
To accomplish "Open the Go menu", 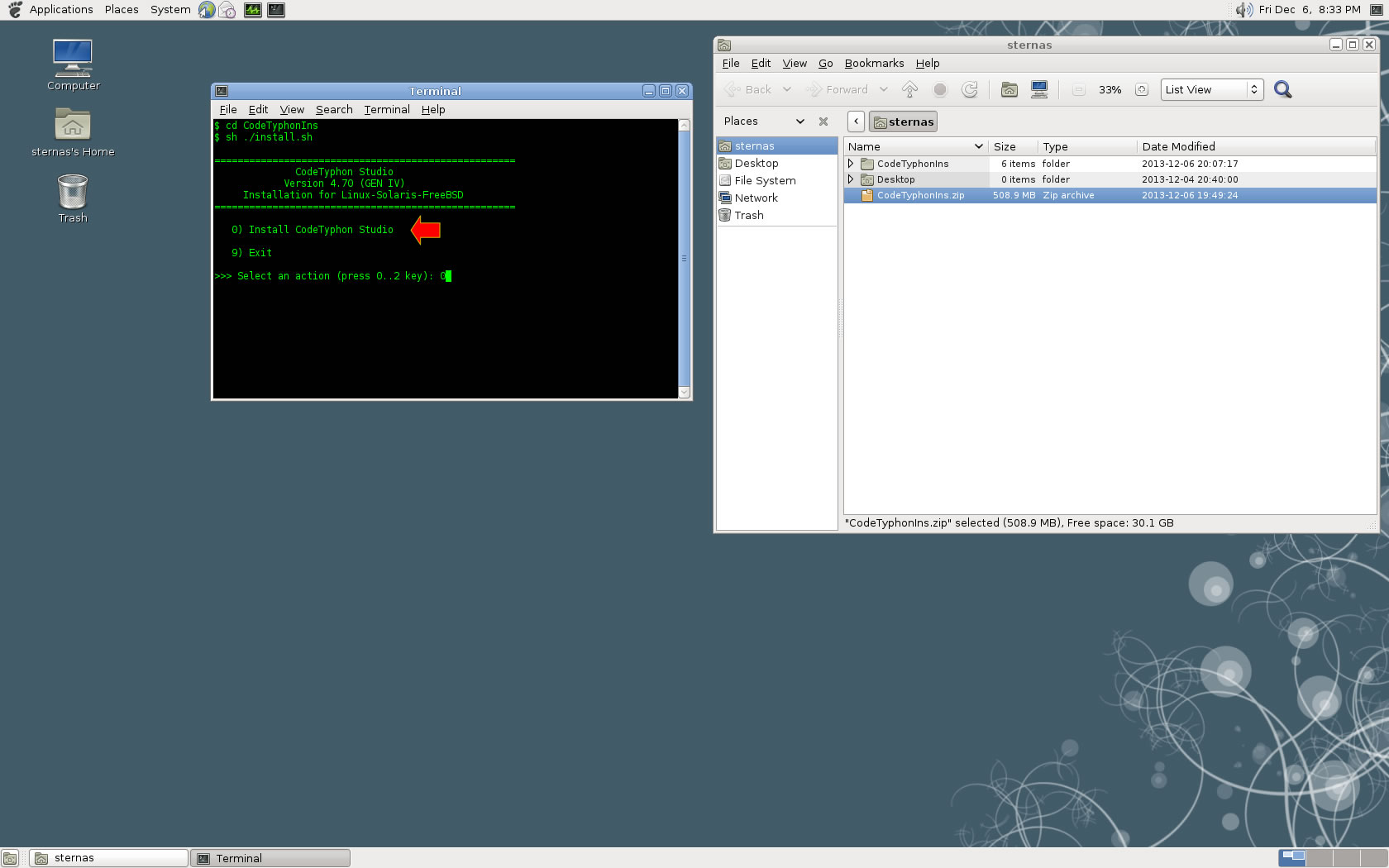I will [x=825, y=63].
